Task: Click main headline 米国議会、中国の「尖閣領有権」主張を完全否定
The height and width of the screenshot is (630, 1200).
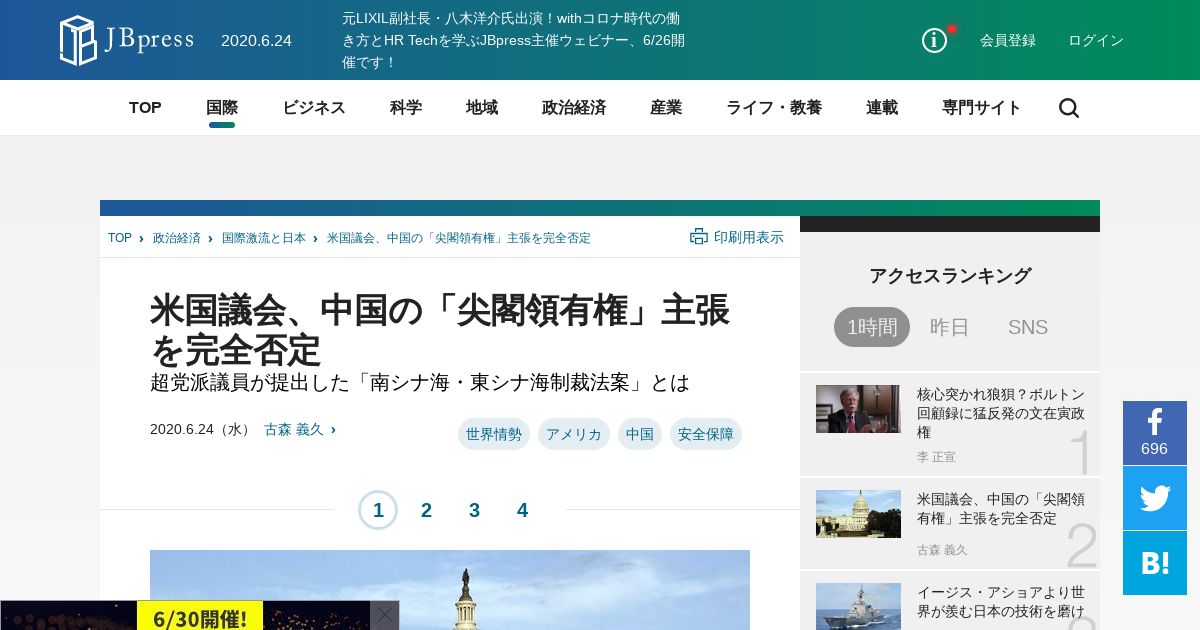Action: coord(440,330)
